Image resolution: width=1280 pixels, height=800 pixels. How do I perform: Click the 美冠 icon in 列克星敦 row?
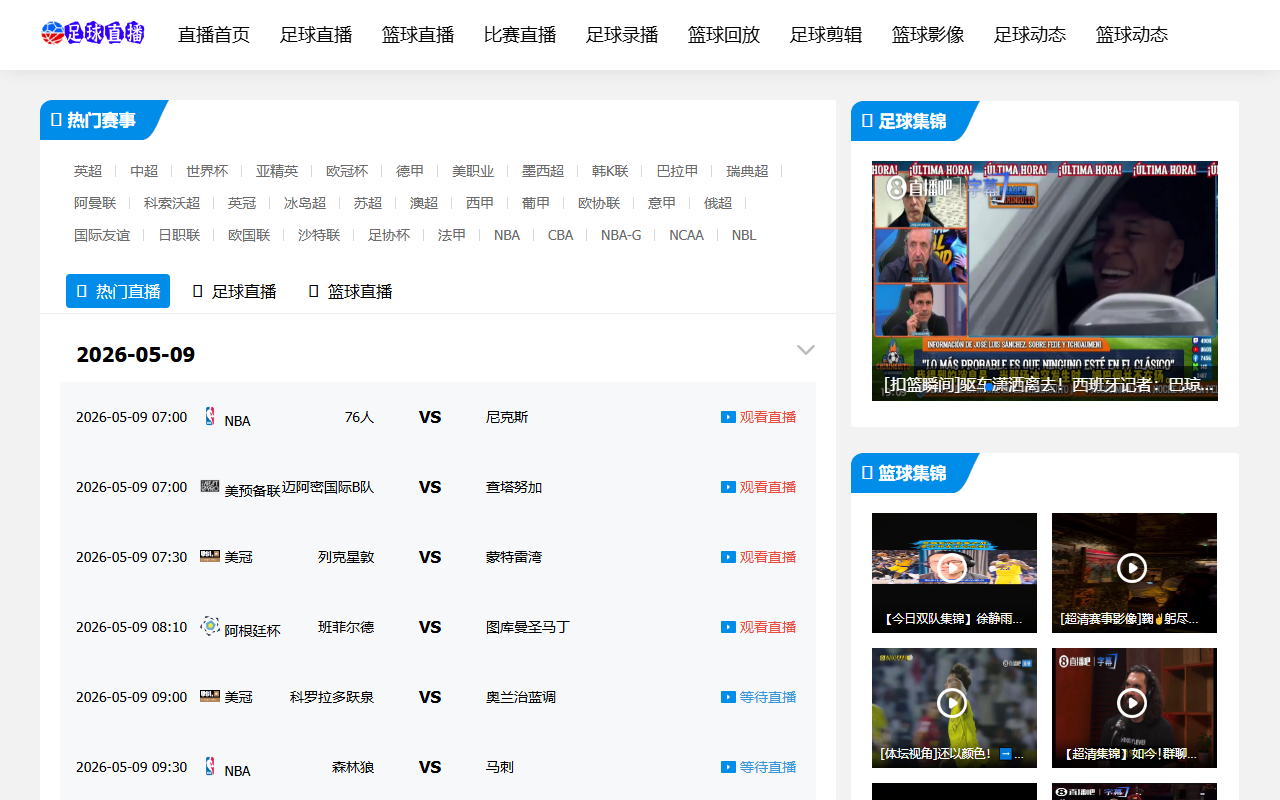tap(210, 556)
